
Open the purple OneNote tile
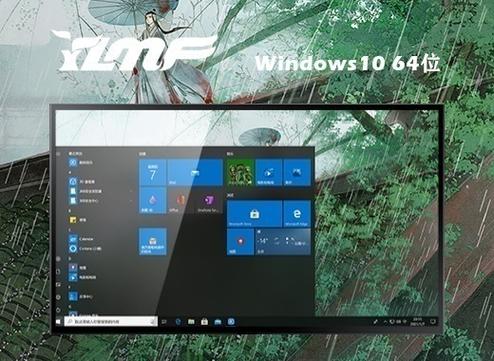[209, 200]
